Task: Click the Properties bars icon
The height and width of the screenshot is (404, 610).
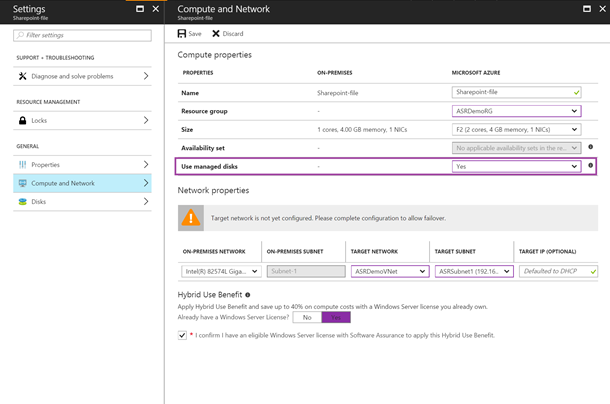Action: (23, 165)
